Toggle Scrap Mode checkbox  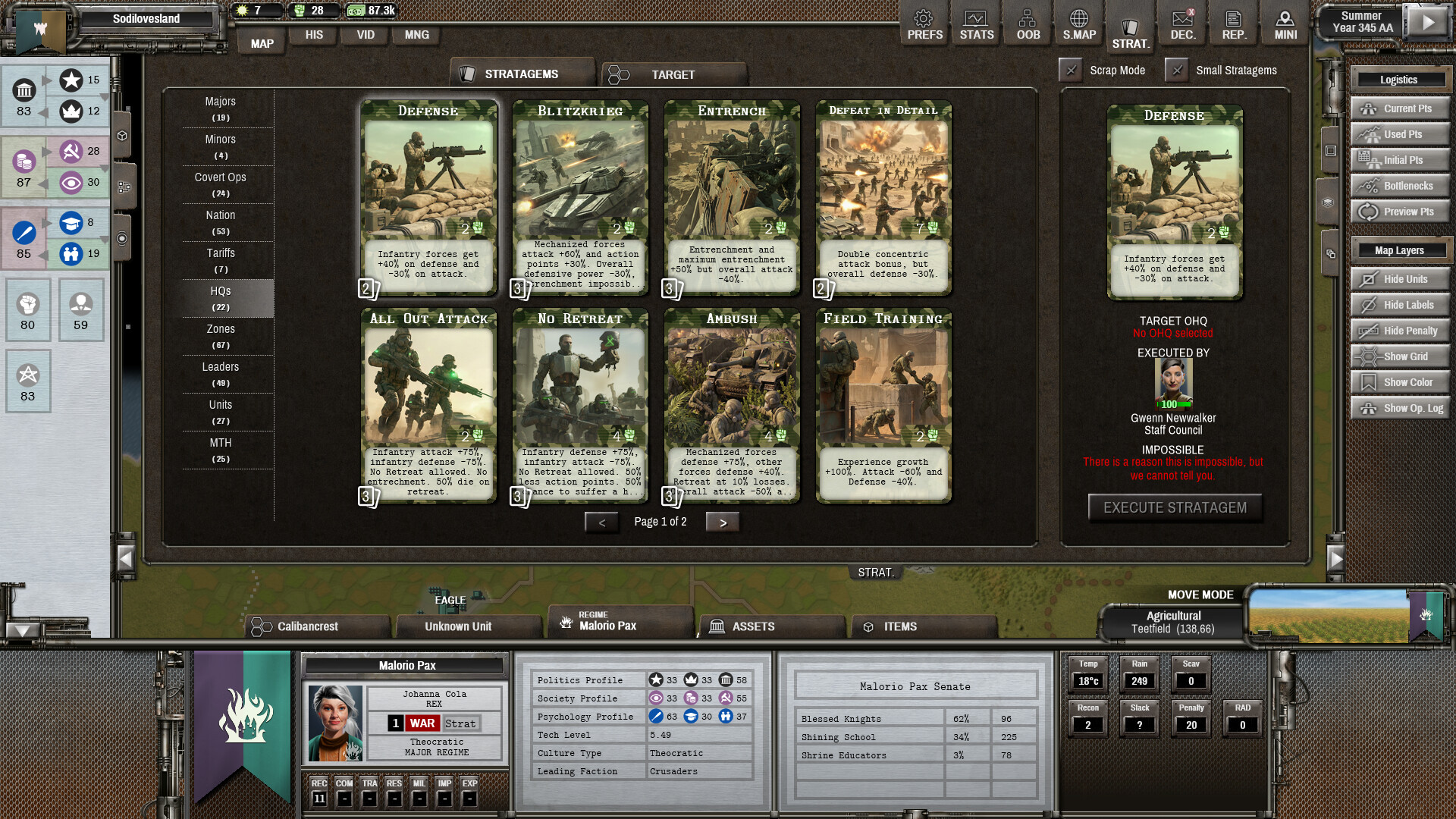coord(1071,70)
